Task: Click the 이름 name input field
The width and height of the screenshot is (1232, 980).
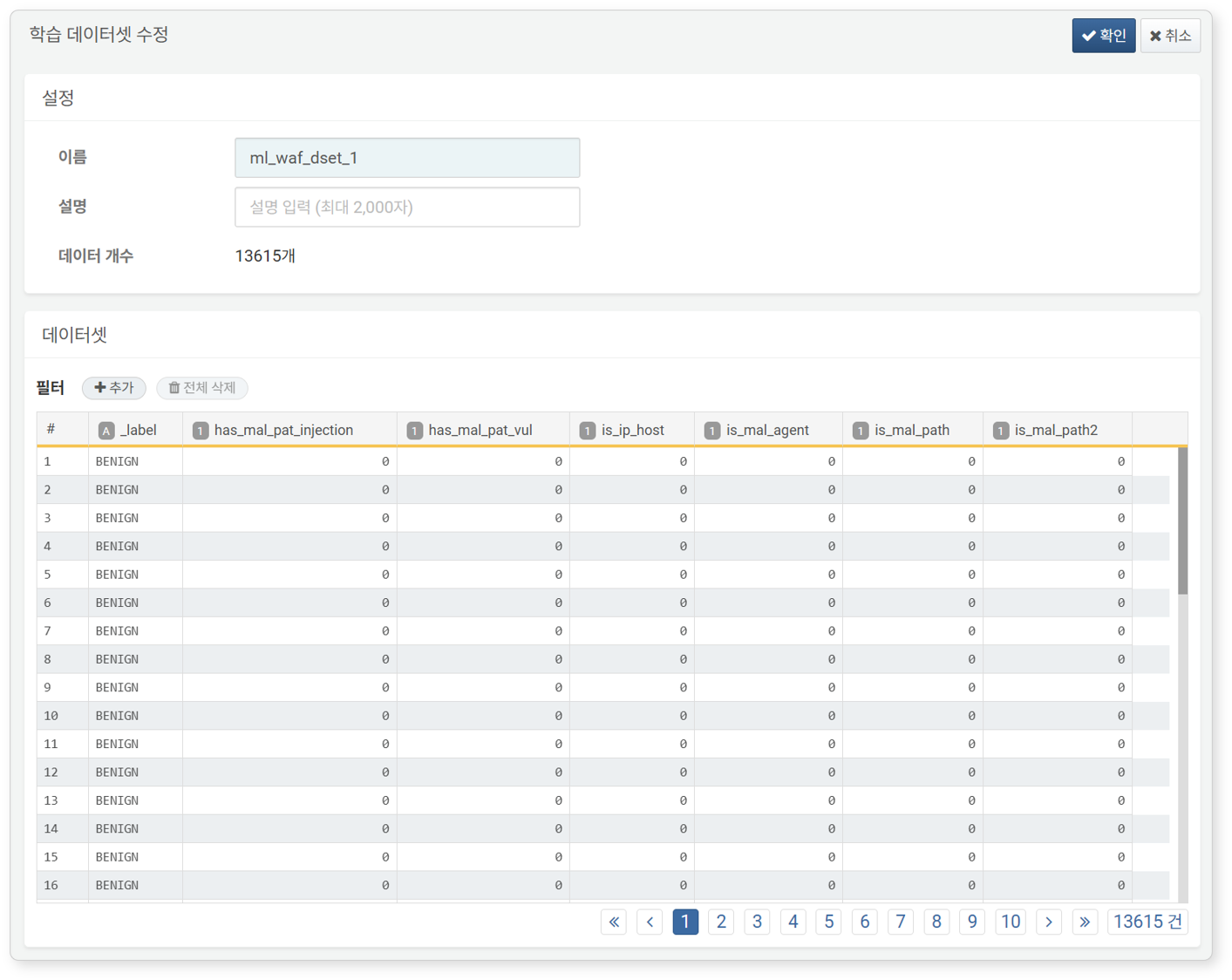Action: pos(407,158)
